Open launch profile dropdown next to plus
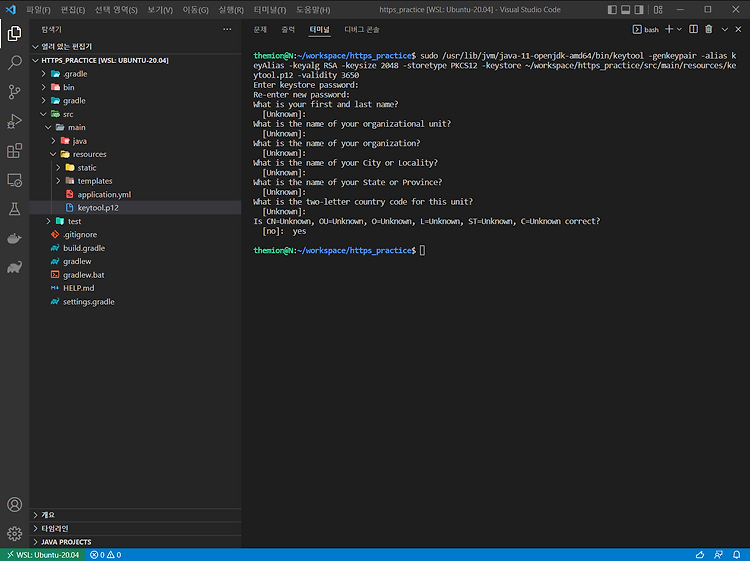The height and width of the screenshot is (561, 750). coord(679,30)
